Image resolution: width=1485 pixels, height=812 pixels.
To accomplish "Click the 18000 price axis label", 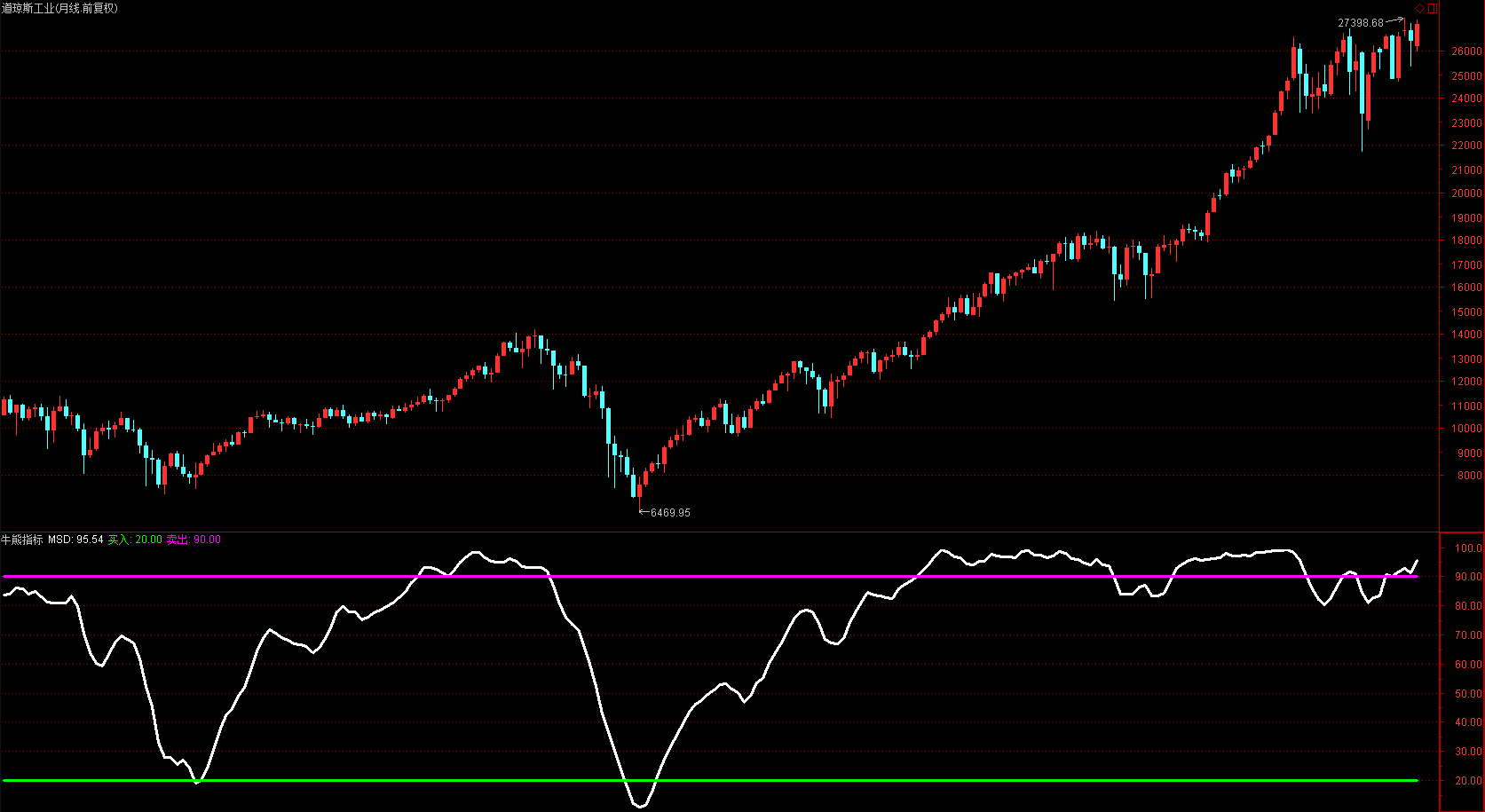I will (x=1466, y=240).
